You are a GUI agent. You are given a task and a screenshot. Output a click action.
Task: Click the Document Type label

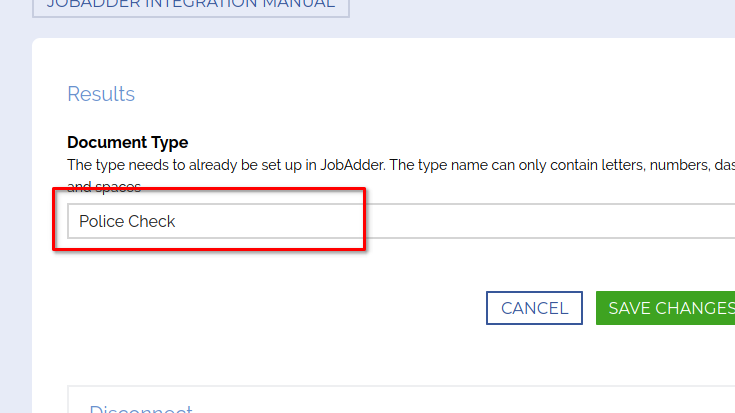[x=127, y=143]
